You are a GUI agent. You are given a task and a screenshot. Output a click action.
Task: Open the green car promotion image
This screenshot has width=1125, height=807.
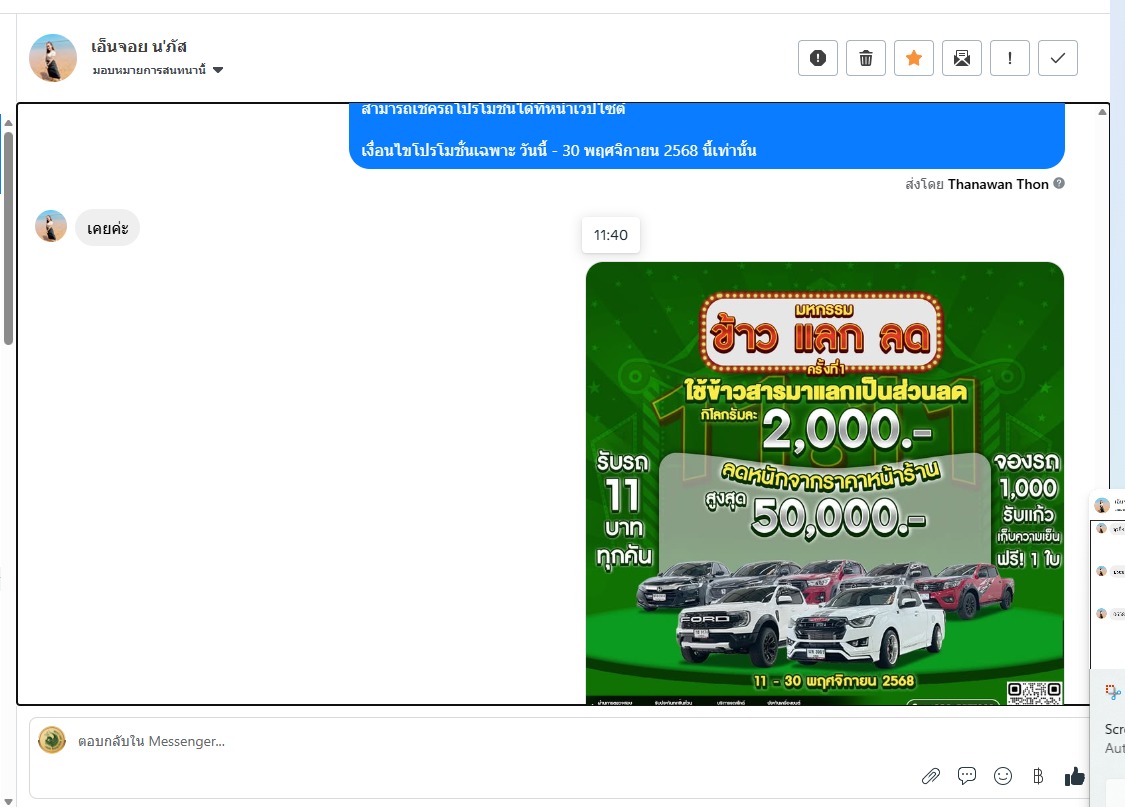point(824,483)
